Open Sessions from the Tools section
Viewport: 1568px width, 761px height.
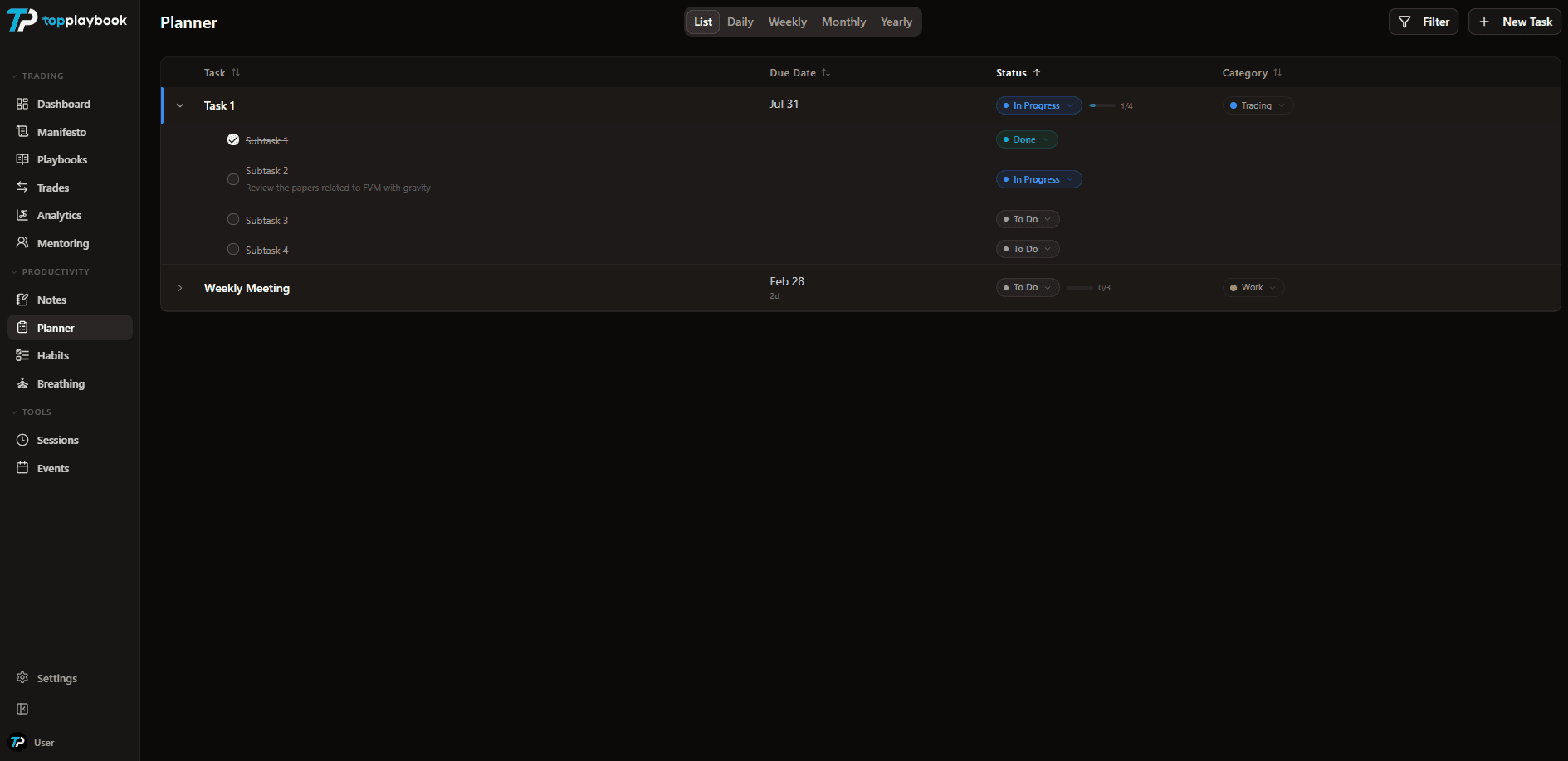(x=23, y=440)
